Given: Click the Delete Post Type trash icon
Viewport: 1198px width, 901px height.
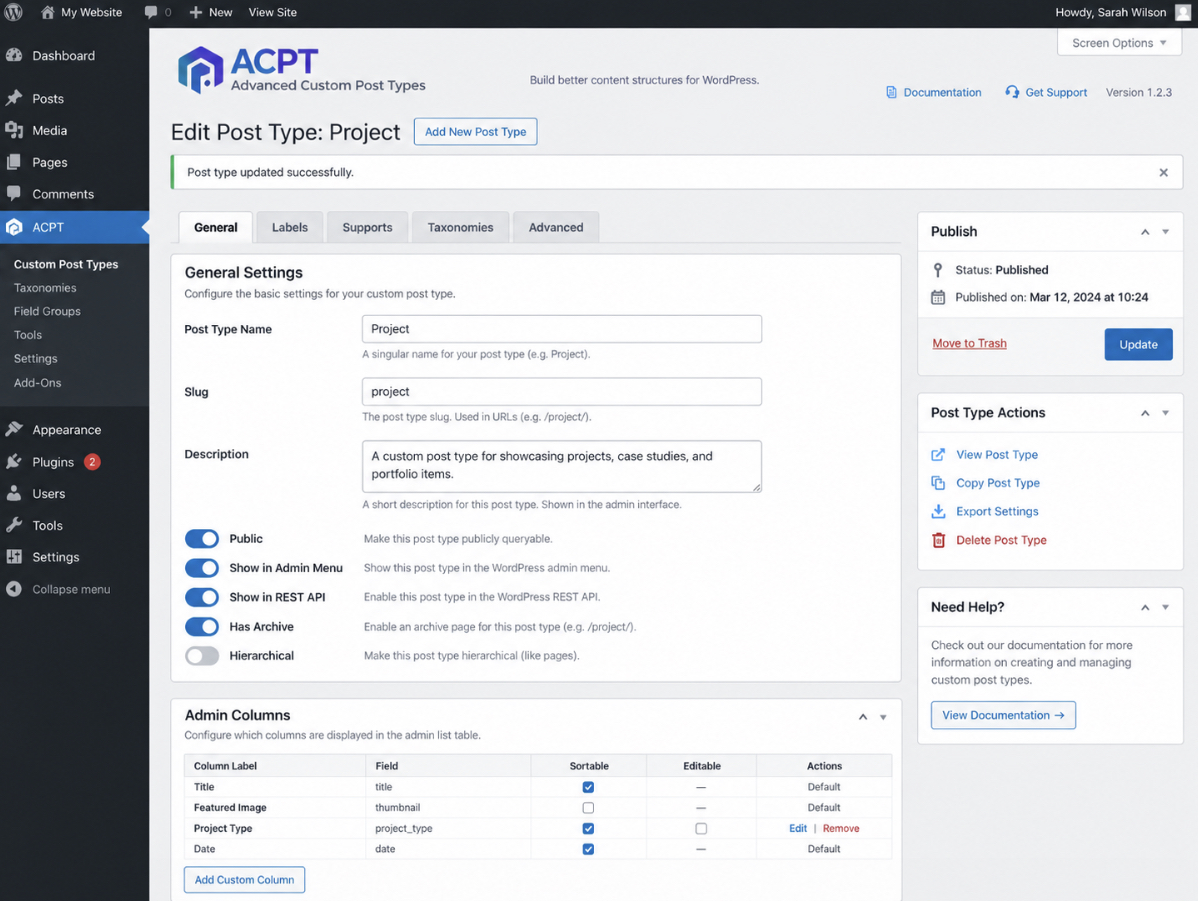Looking at the screenshot, I should click(938, 540).
